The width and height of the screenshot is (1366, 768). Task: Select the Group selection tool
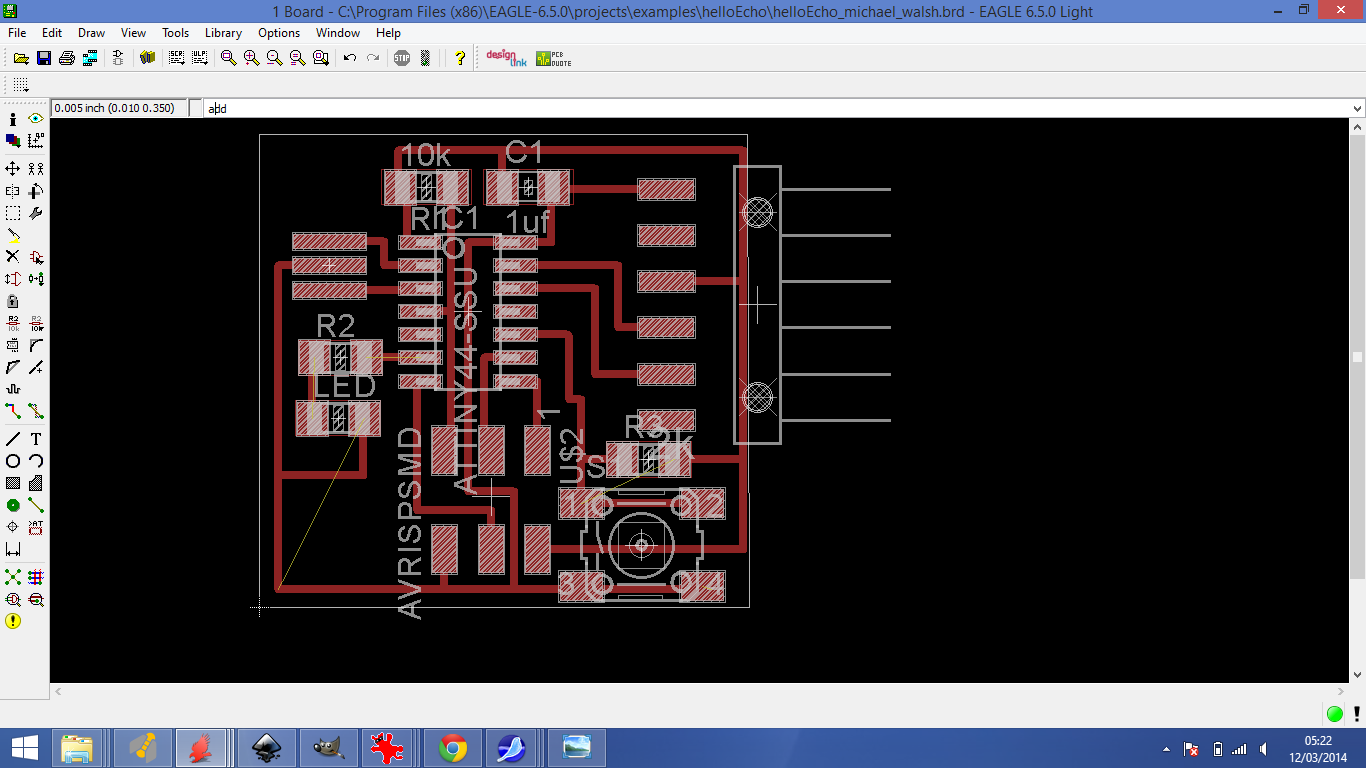pyautogui.click(x=13, y=213)
